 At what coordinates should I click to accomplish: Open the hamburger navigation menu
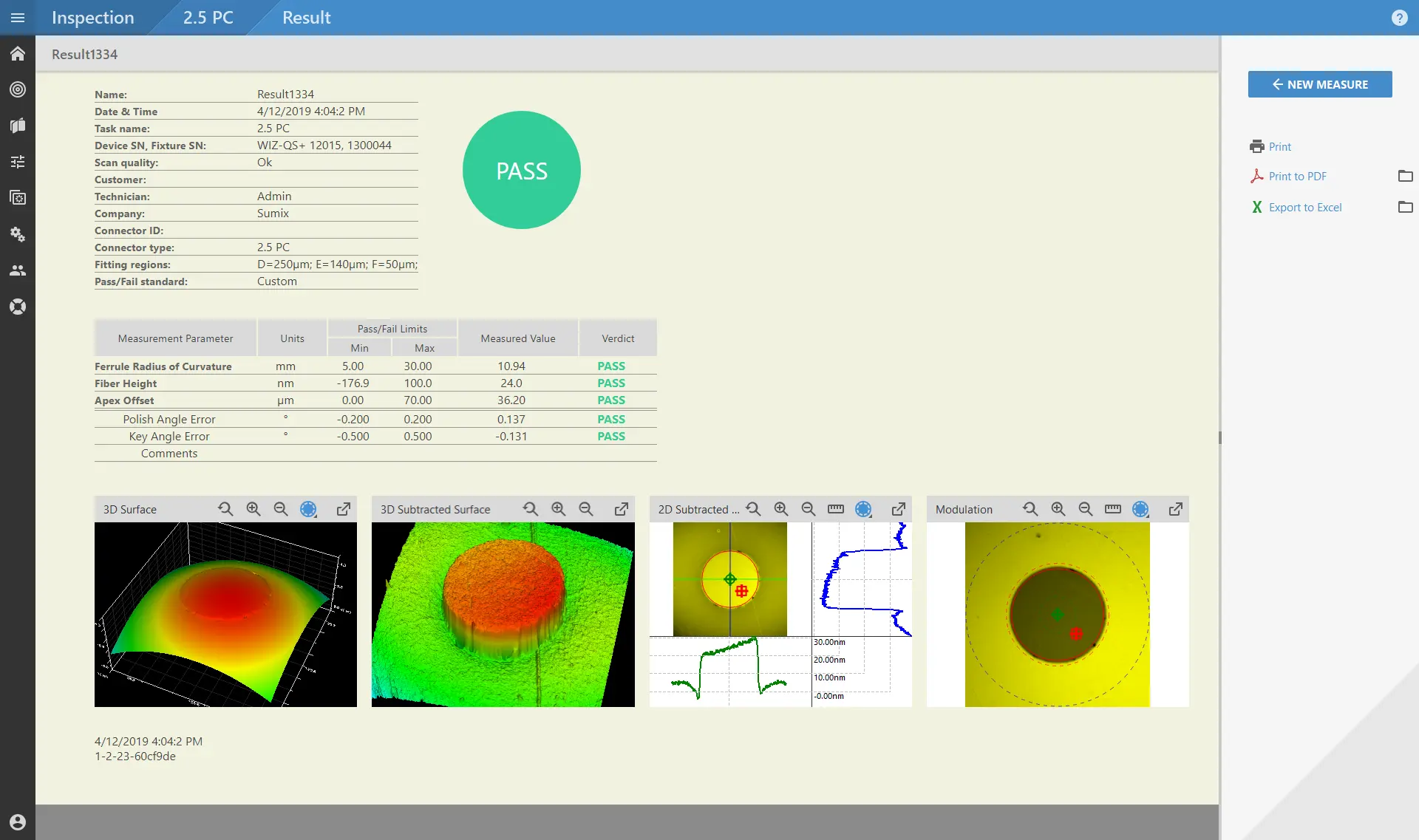pyautogui.click(x=18, y=17)
